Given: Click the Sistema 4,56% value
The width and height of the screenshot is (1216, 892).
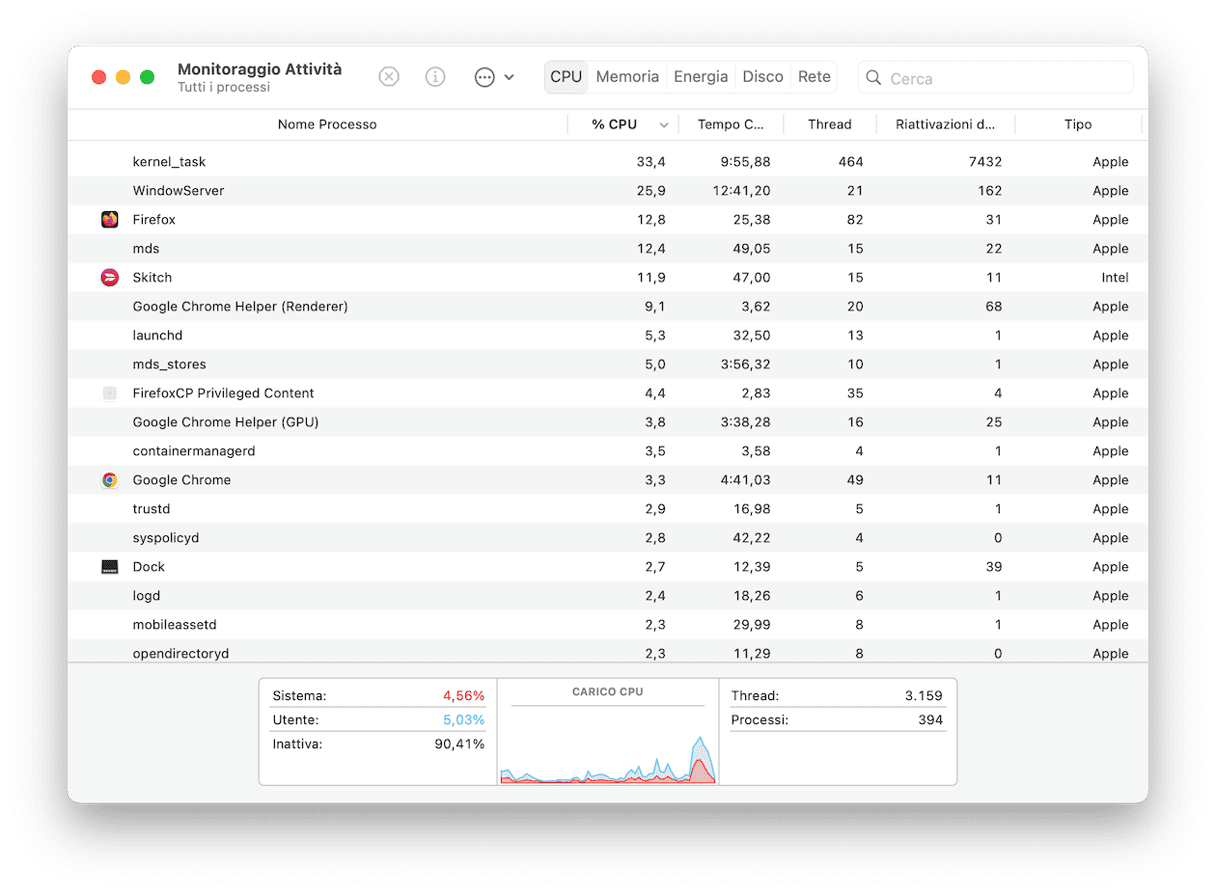Looking at the screenshot, I should [x=464, y=696].
